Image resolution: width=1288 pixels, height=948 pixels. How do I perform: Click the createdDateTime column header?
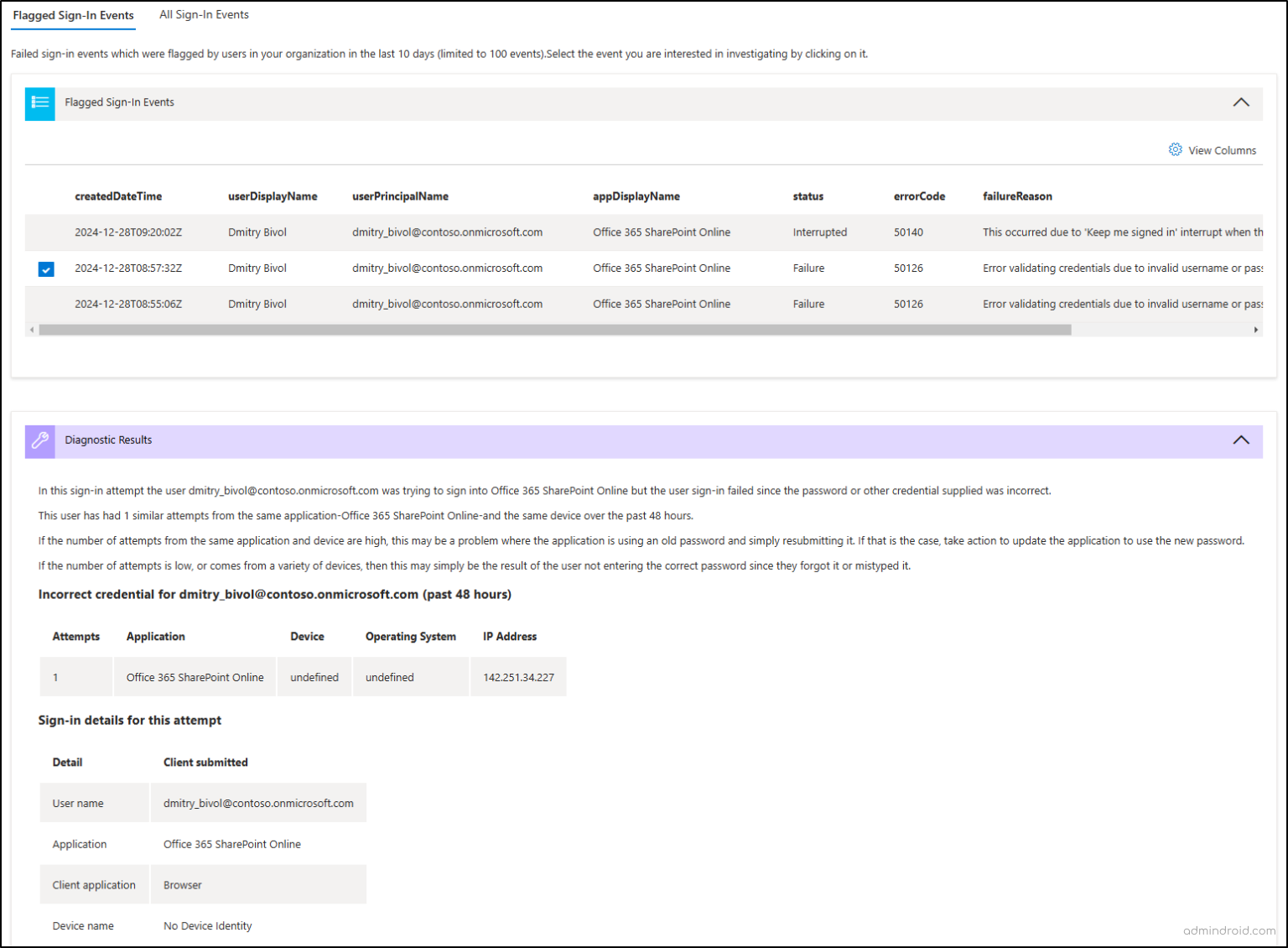pos(118,195)
